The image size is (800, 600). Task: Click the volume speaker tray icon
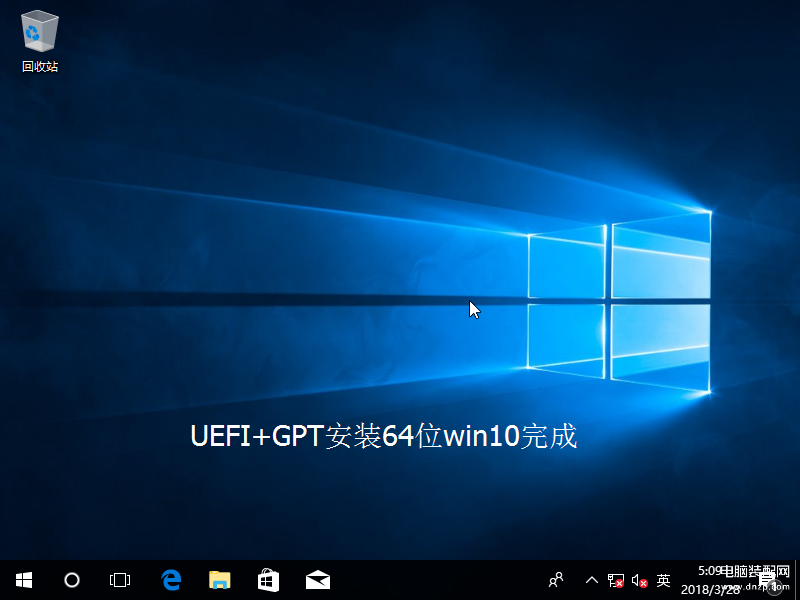tap(640, 581)
